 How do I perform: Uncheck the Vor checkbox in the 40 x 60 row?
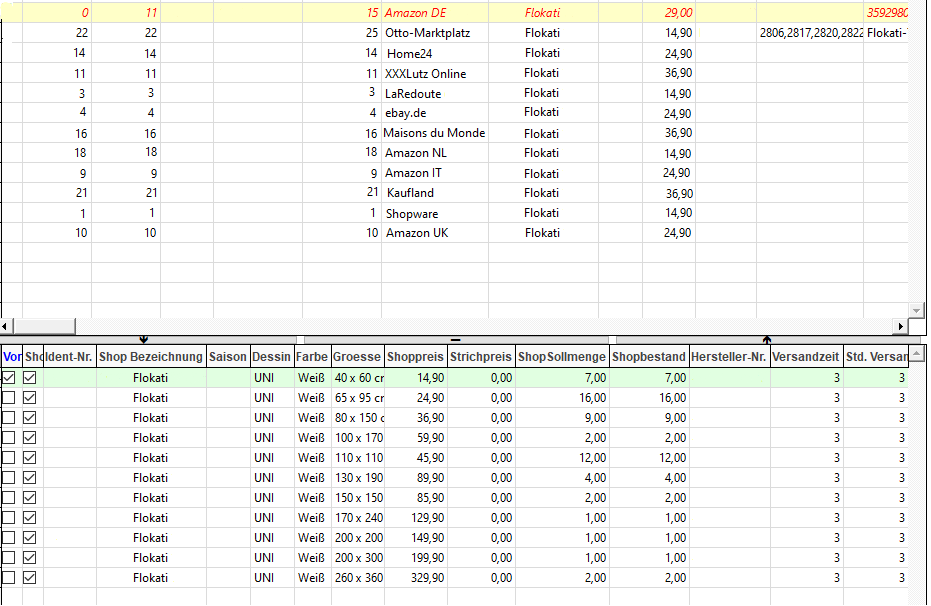[x=9, y=377]
